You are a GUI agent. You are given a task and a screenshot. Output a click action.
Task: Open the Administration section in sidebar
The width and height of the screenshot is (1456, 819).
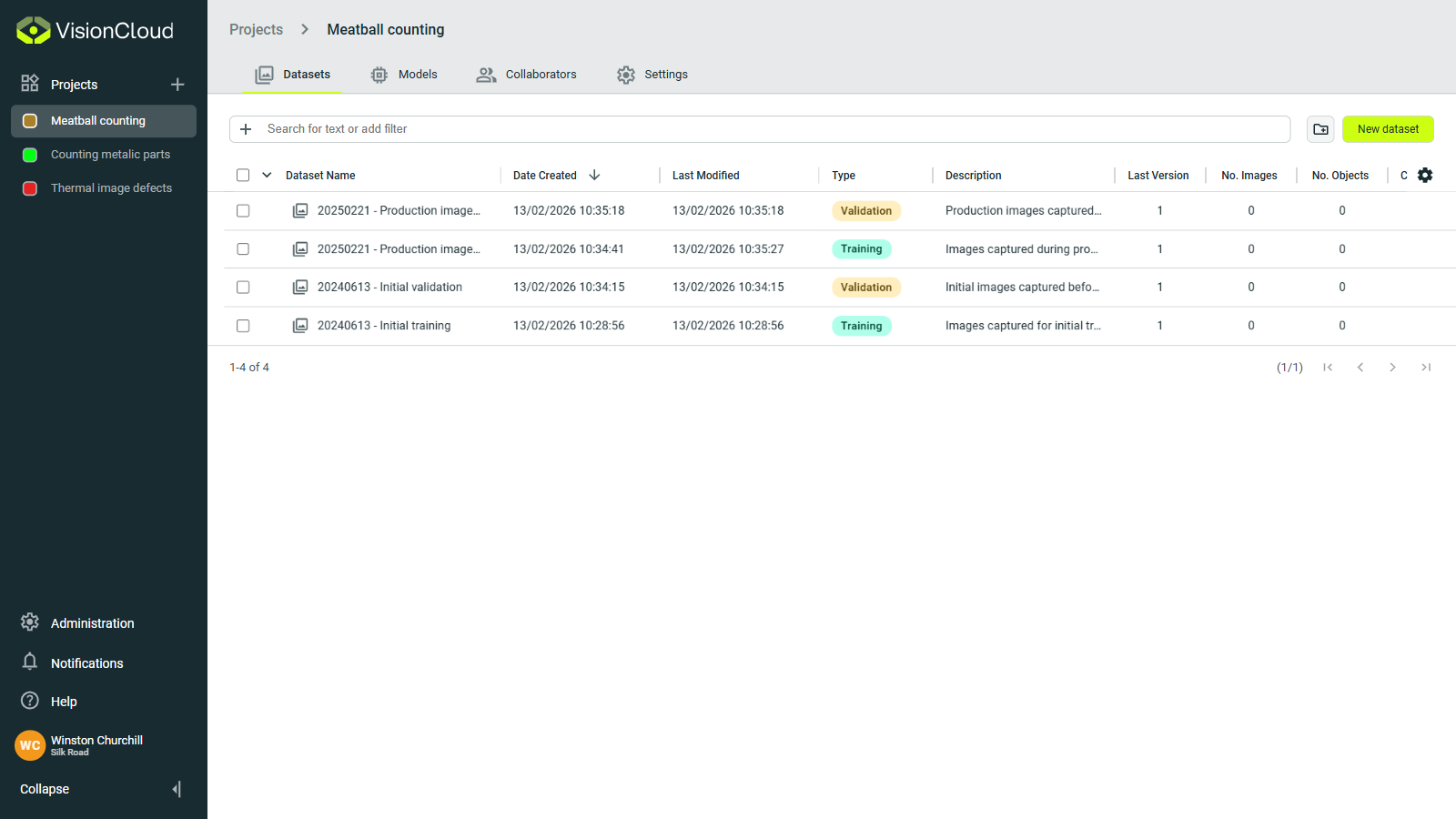pos(92,622)
